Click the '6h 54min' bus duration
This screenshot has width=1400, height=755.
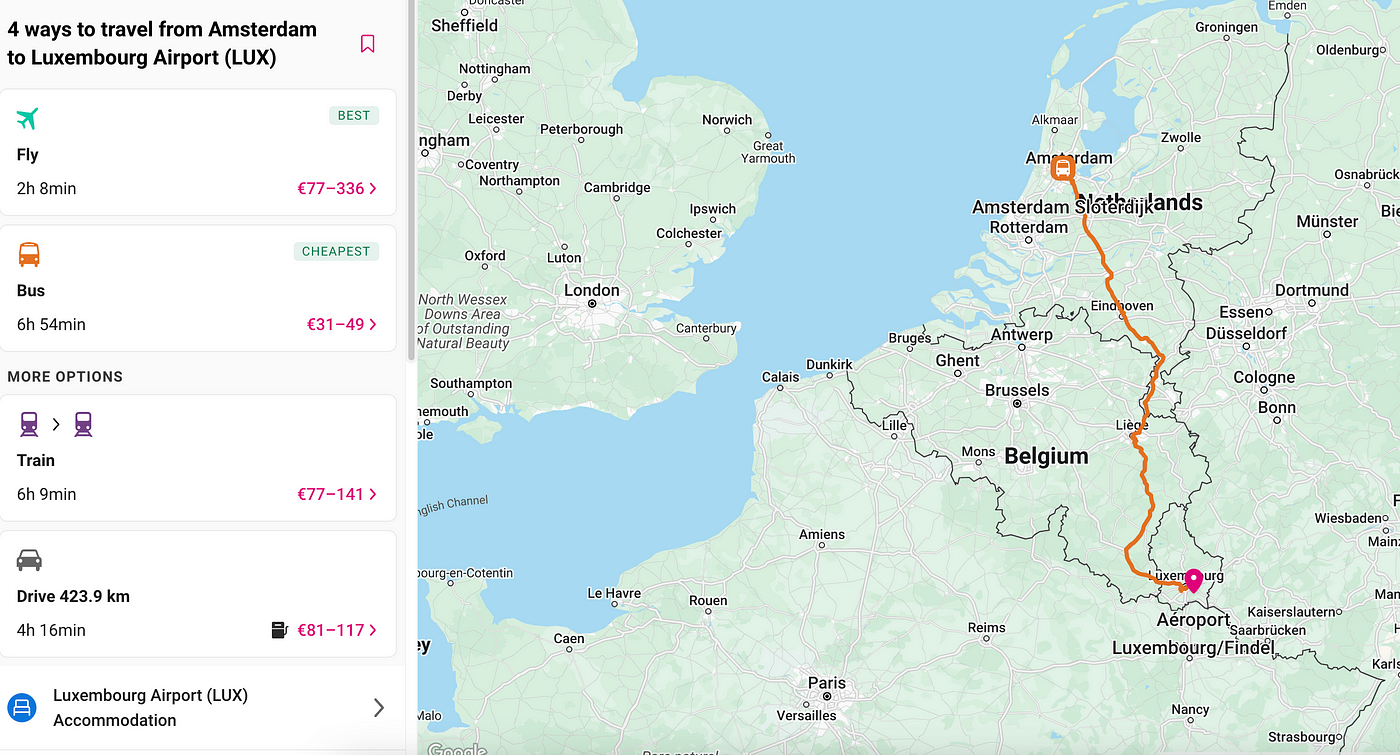(x=51, y=324)
